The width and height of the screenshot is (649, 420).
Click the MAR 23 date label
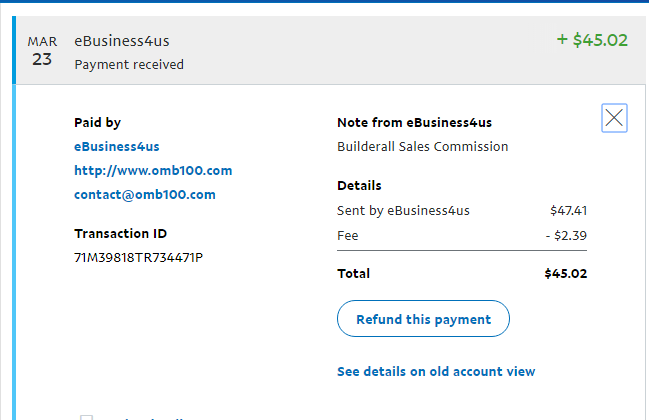tap(42, 50)
